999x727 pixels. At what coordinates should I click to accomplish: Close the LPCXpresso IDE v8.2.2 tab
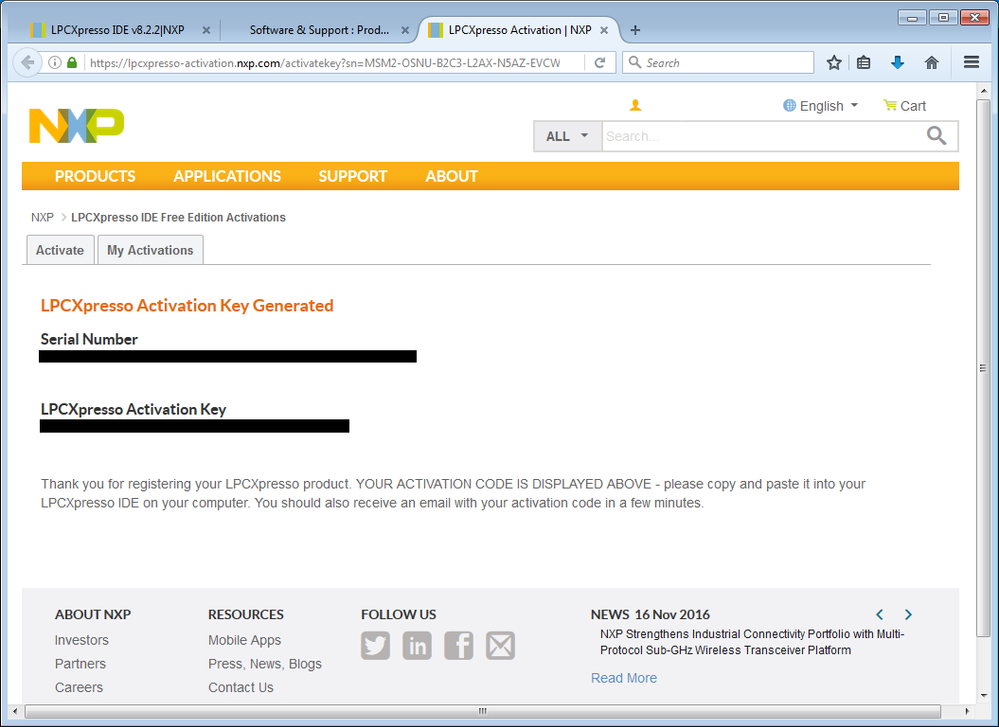(x=206, y=30)
